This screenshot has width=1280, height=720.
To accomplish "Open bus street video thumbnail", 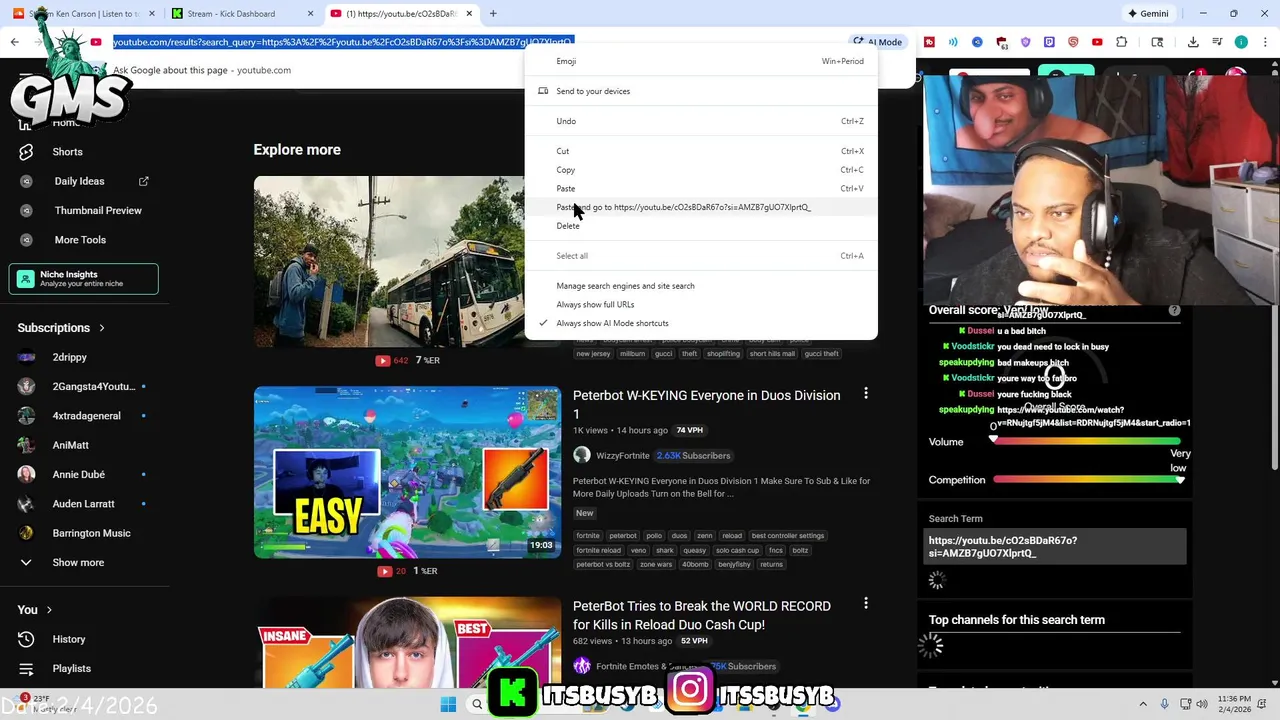I will (x=389, y=262).
